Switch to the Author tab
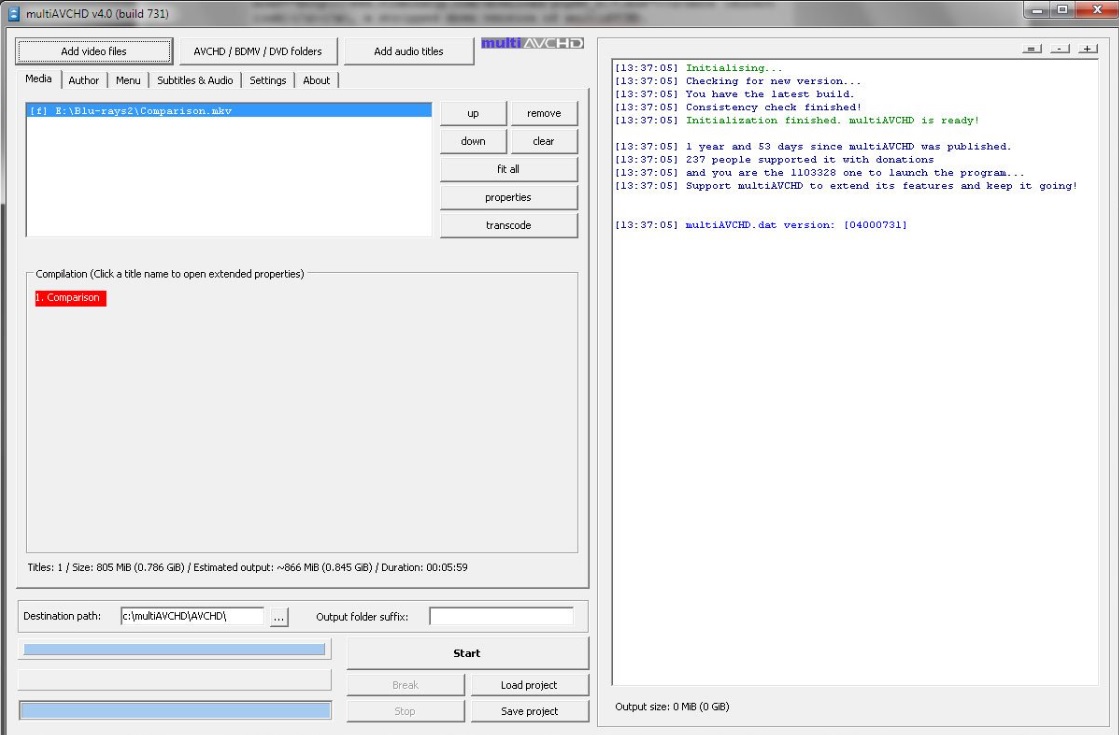 [x=84, y=80]
